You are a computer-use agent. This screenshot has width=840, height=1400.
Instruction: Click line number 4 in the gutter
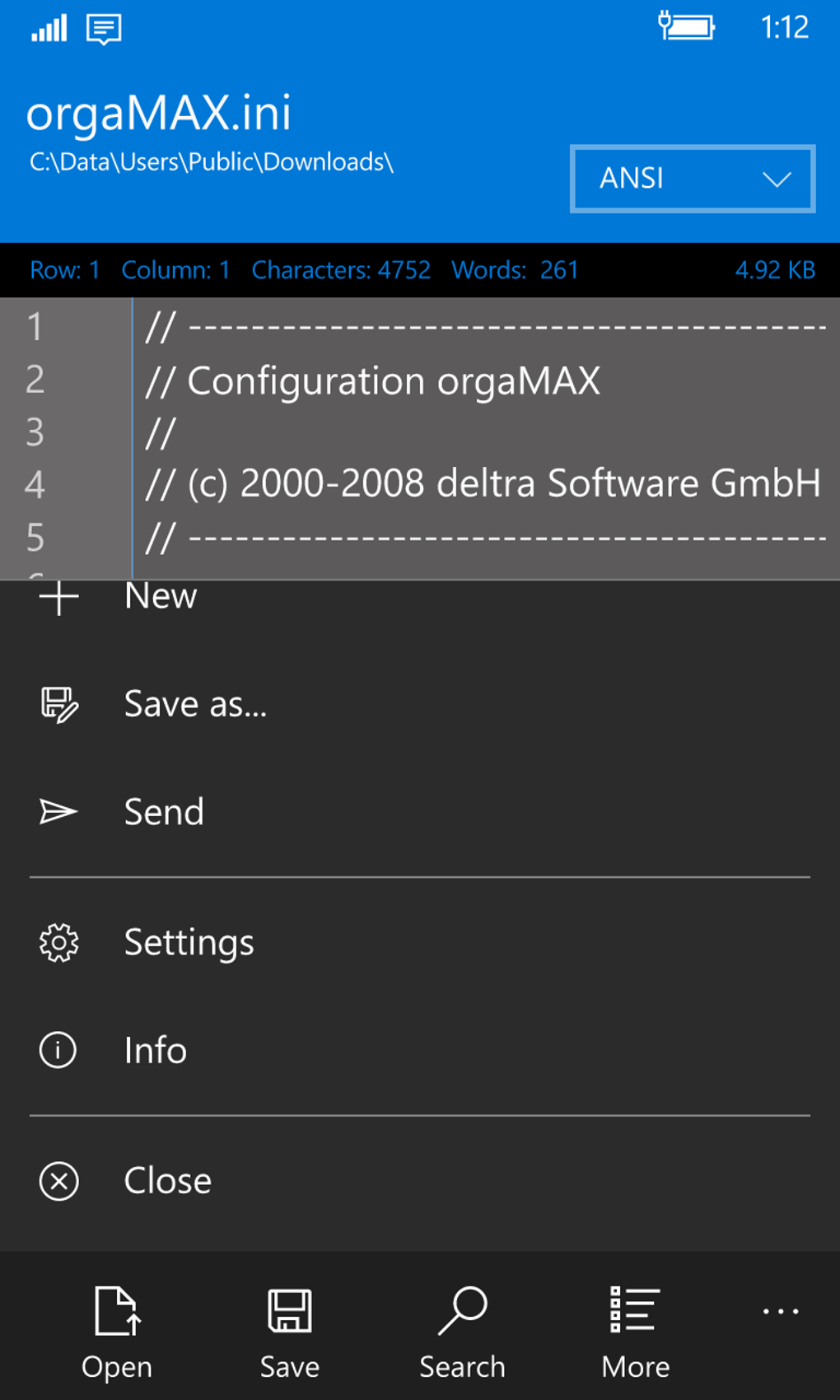click(35, 484)
